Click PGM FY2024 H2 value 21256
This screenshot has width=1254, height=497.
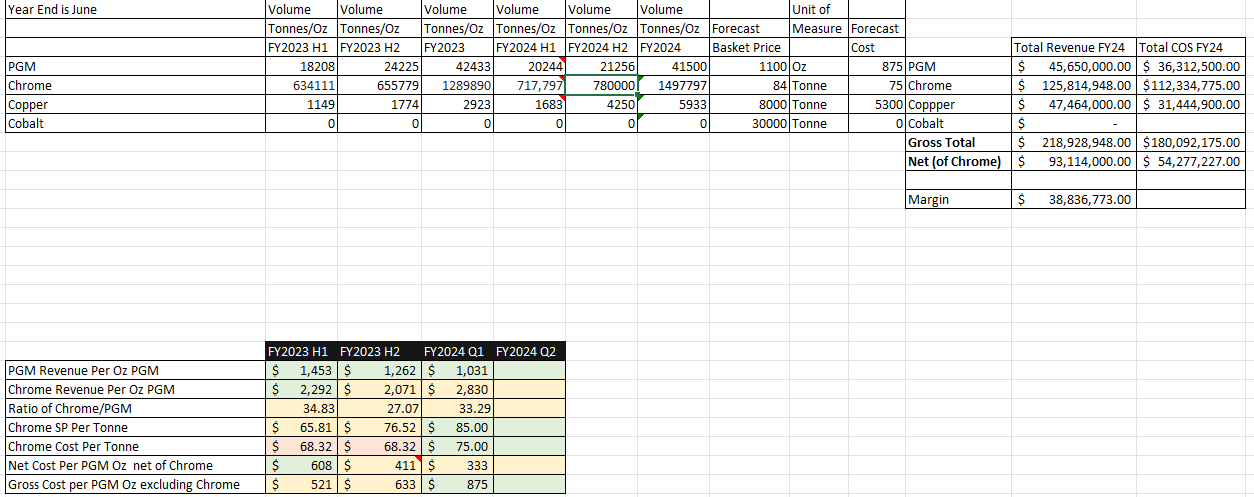point(602,67)
